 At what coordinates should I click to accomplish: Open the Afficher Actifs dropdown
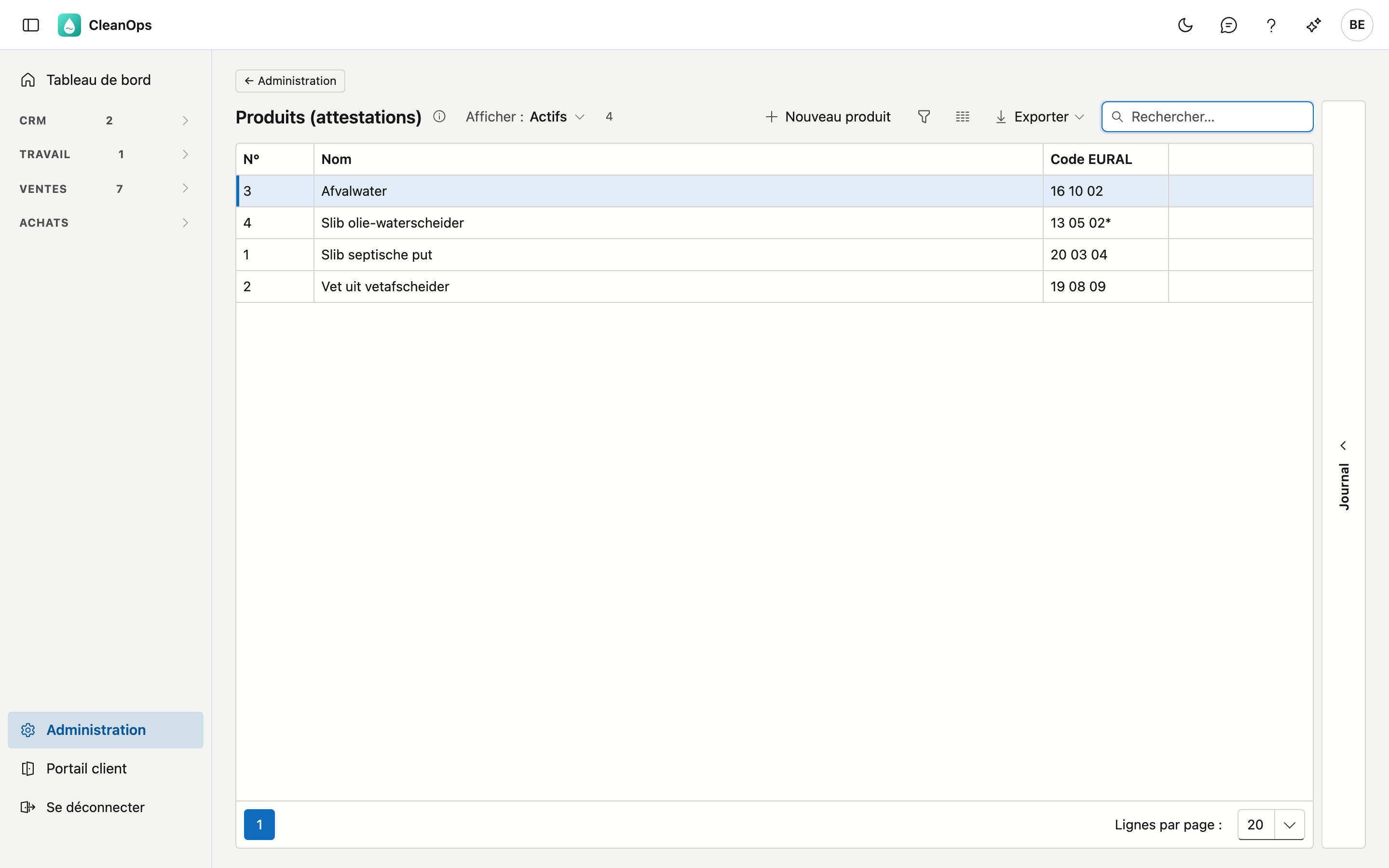[525, 117]
